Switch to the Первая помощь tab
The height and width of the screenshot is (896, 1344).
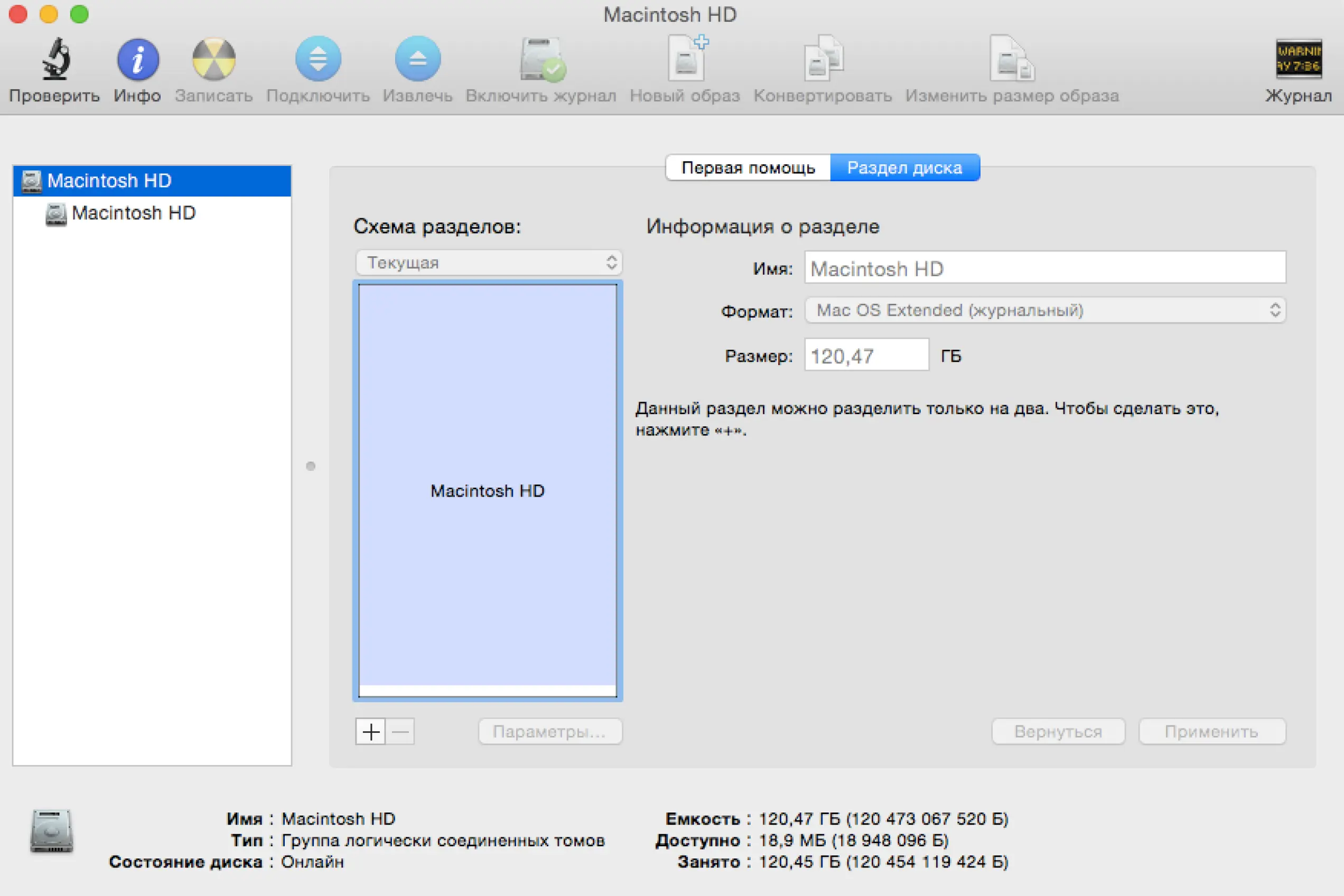click(x=748, y=168)
